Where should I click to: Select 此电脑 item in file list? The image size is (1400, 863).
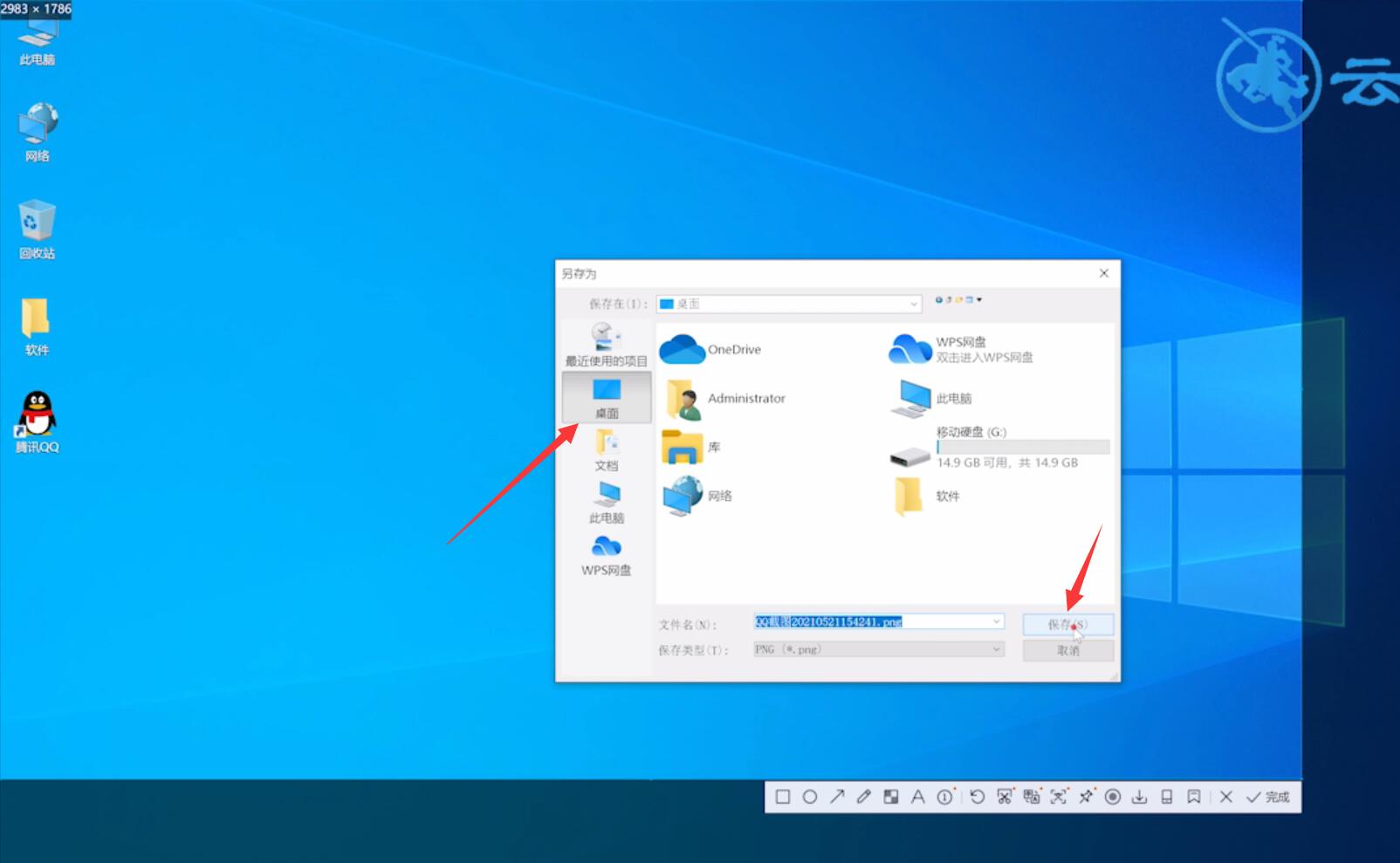click(930, 398)
